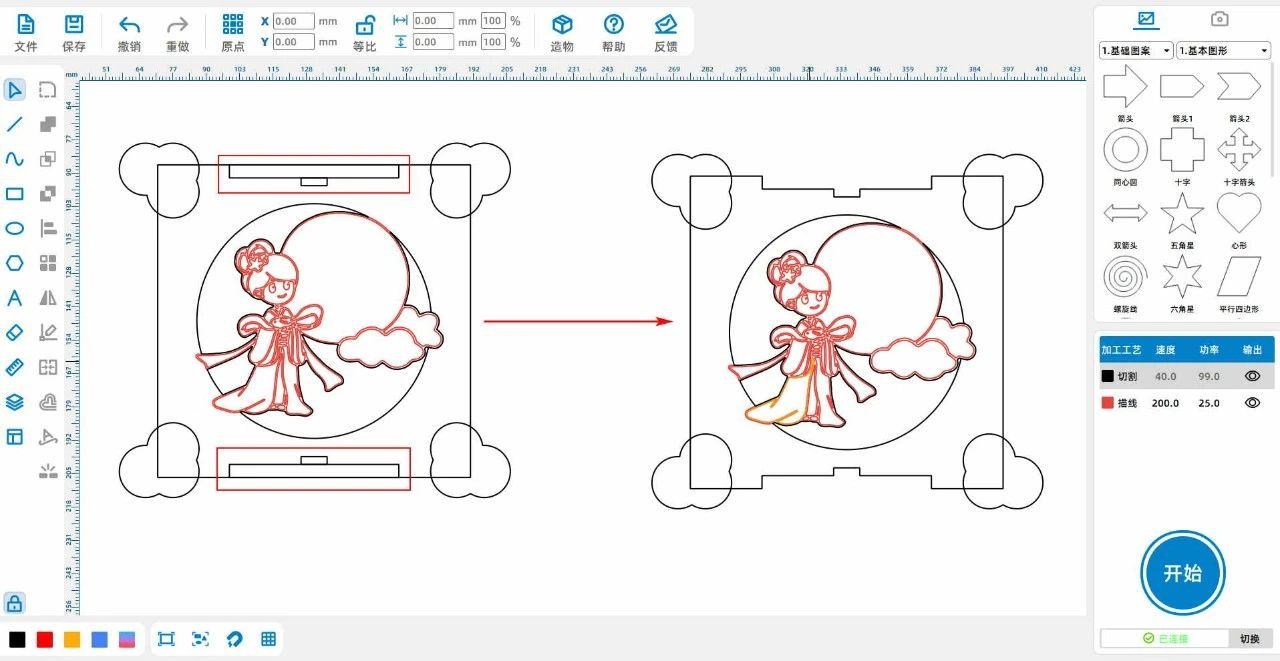Expand the basic shapes subcategory dropdown

click(x=1223, y=50)
